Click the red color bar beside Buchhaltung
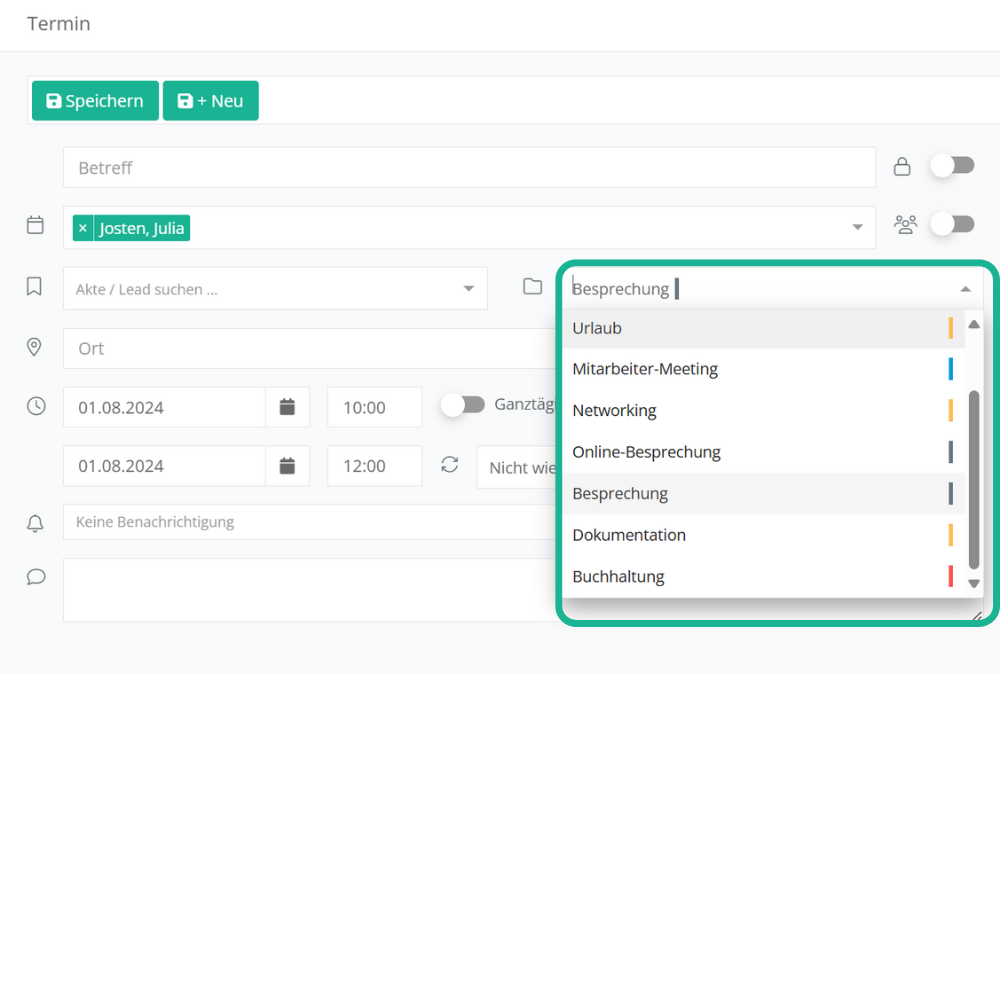The width and height of the screenshot is (1000, 1000). click(x=950, y=577)
